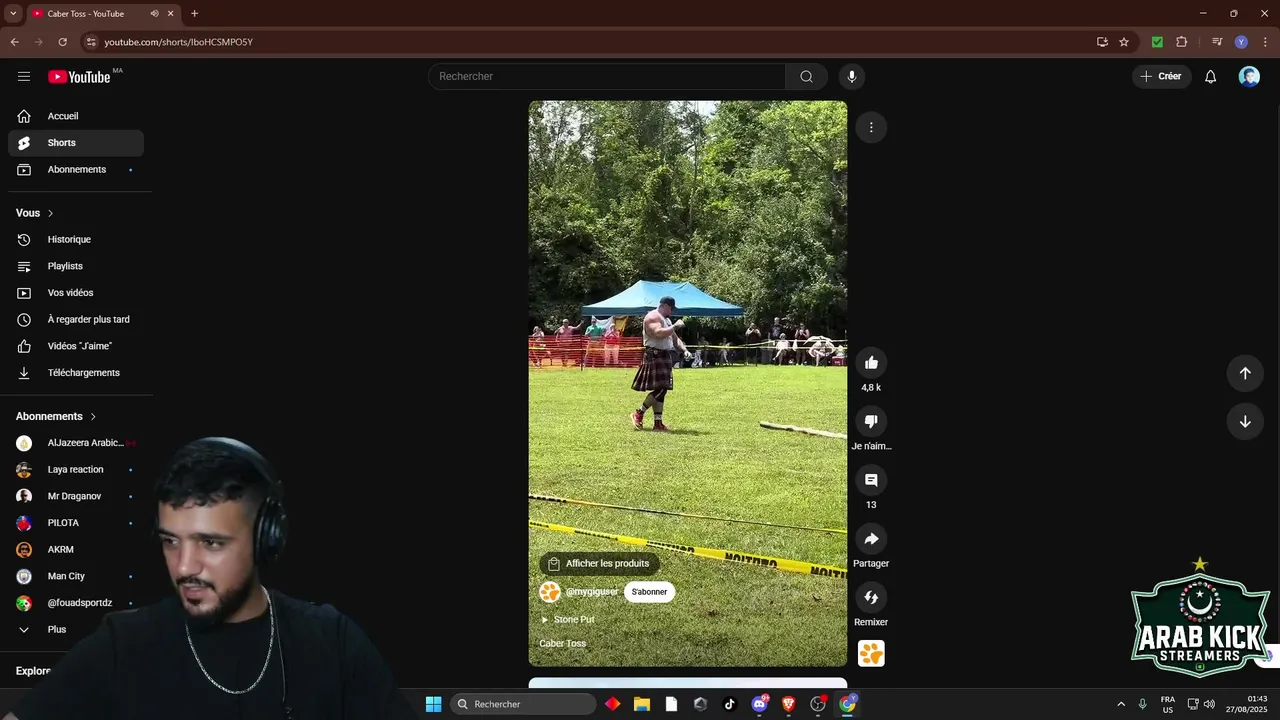The height and width of the screenshot is (720, 1280).
Task: Select Accueil in the sidebar
Action: pyautogui.click(x=76, y=116)
